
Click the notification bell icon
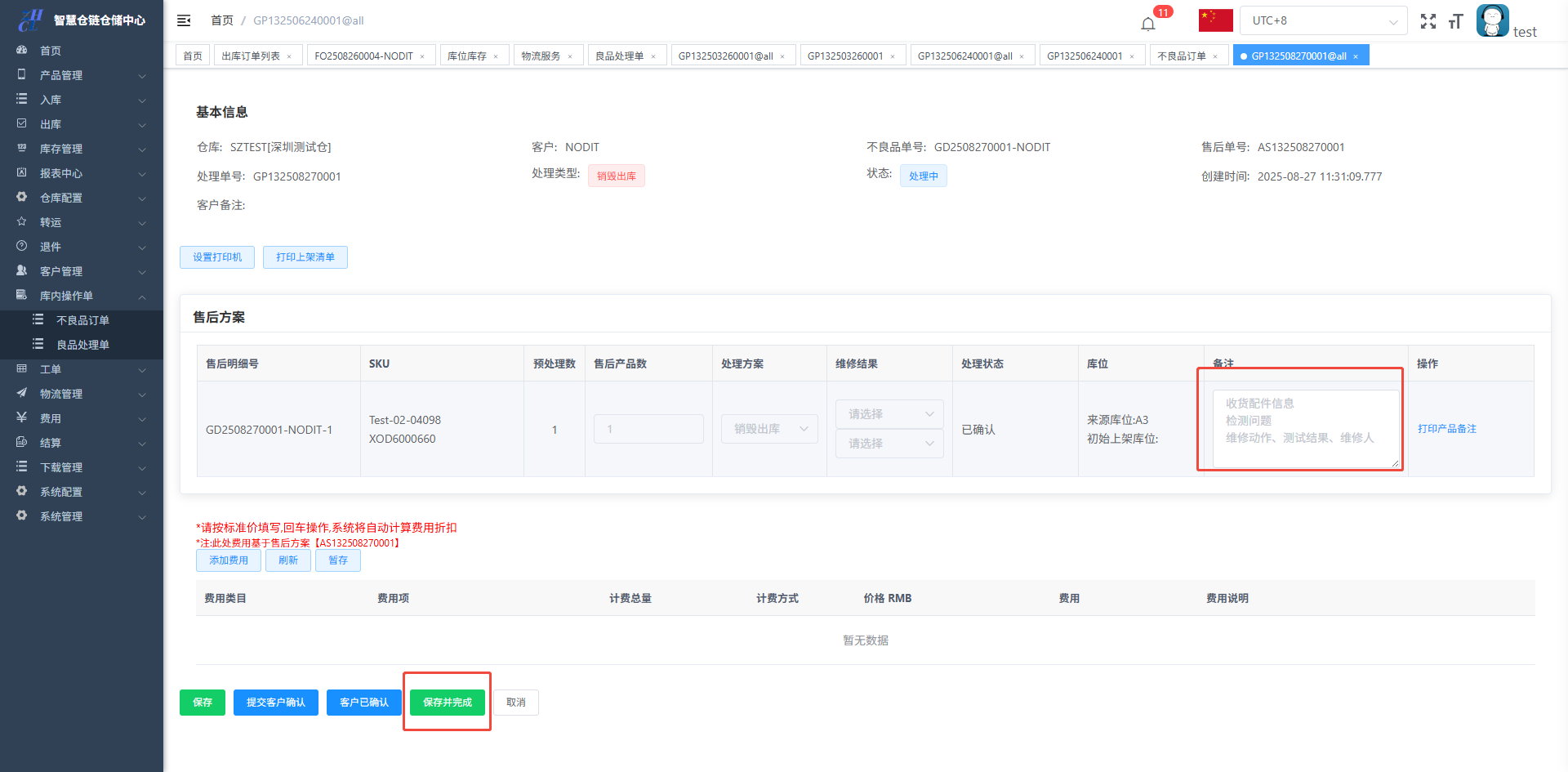coord(1148,23)
